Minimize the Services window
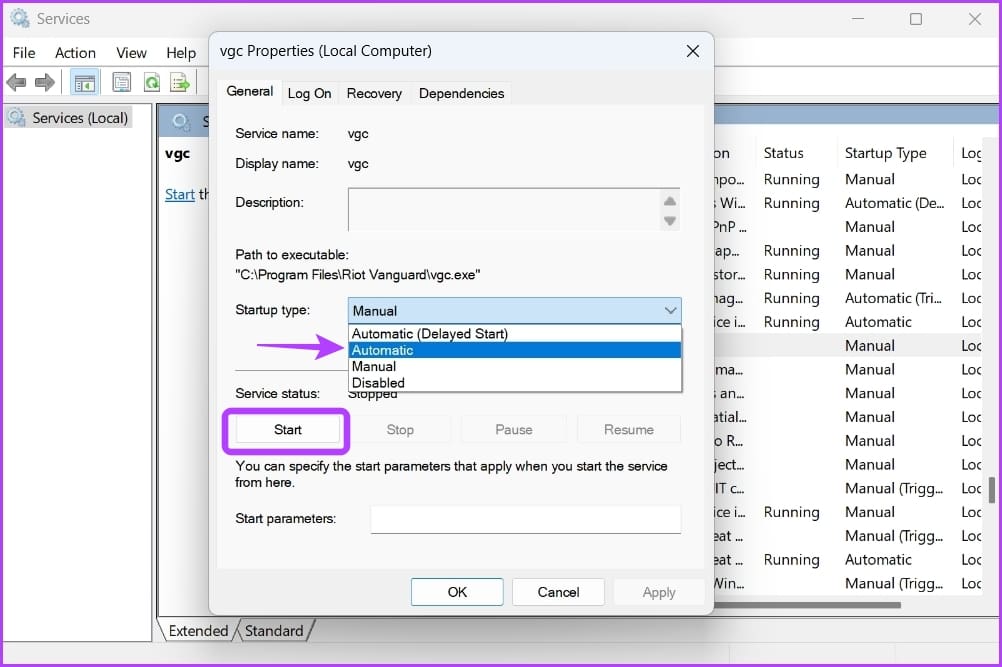This screenshot has width=1002, height=667. click(x=858, y=19)
